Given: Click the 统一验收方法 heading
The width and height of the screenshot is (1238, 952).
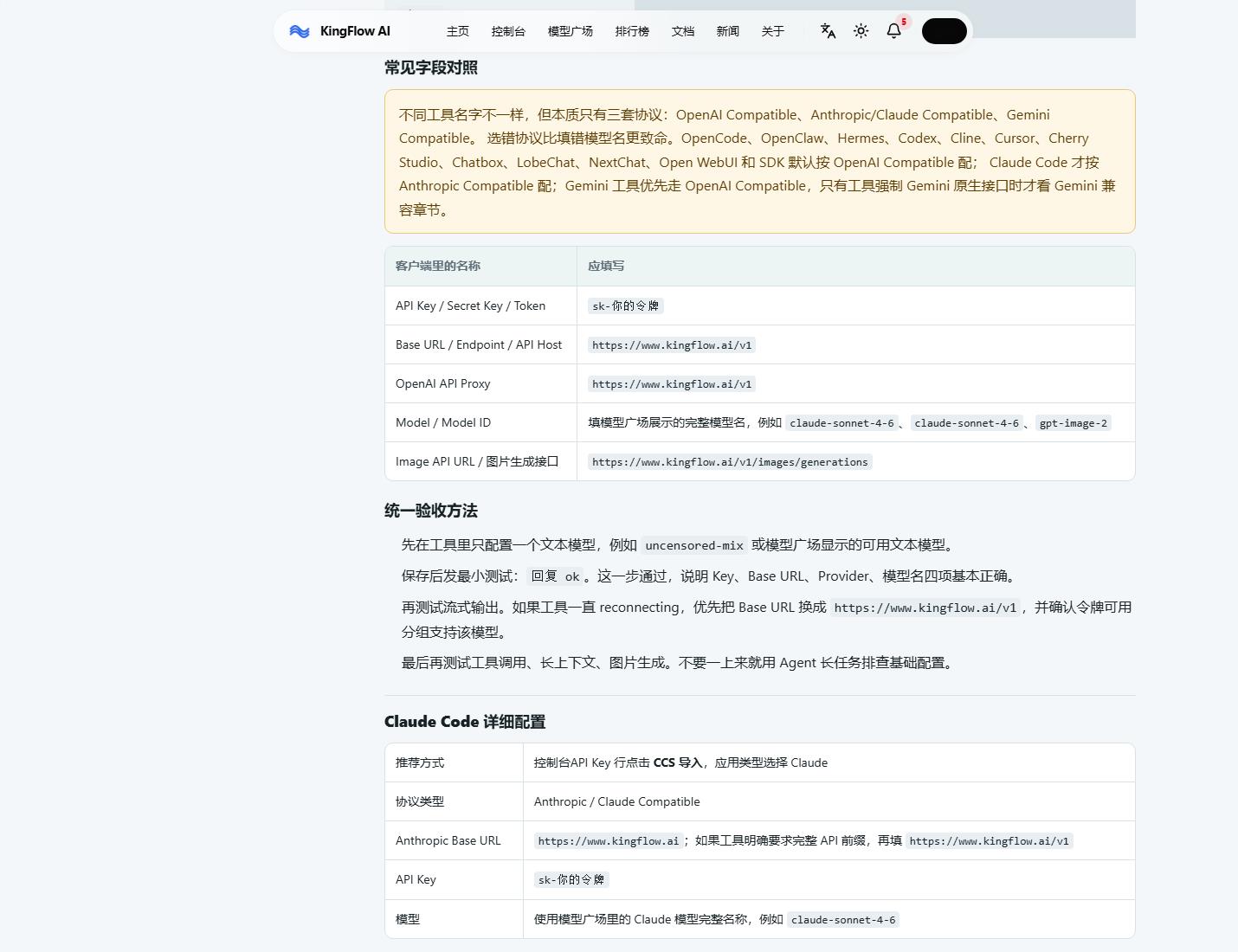Looking at the screenshot, I should tap(431, 511).
